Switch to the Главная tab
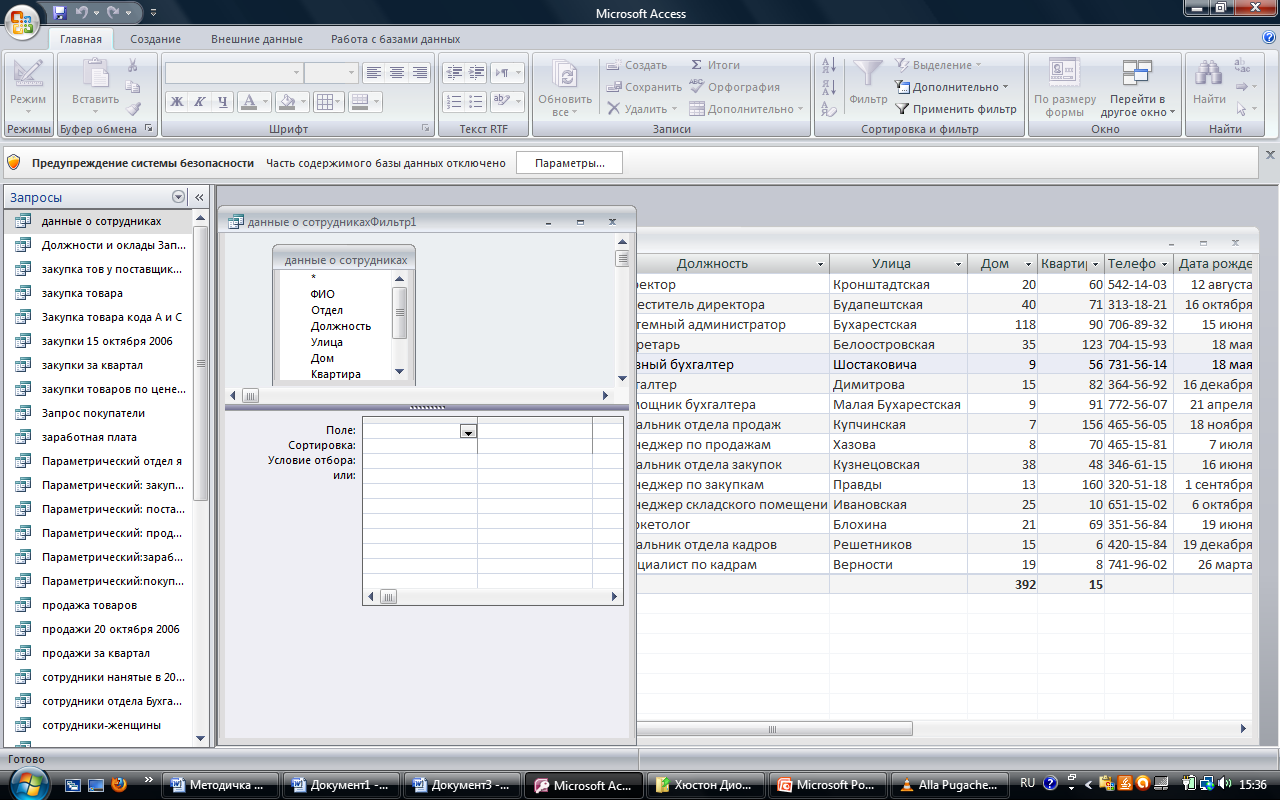The height and width of the screenshot is (800, 1280). coord(80,39)
